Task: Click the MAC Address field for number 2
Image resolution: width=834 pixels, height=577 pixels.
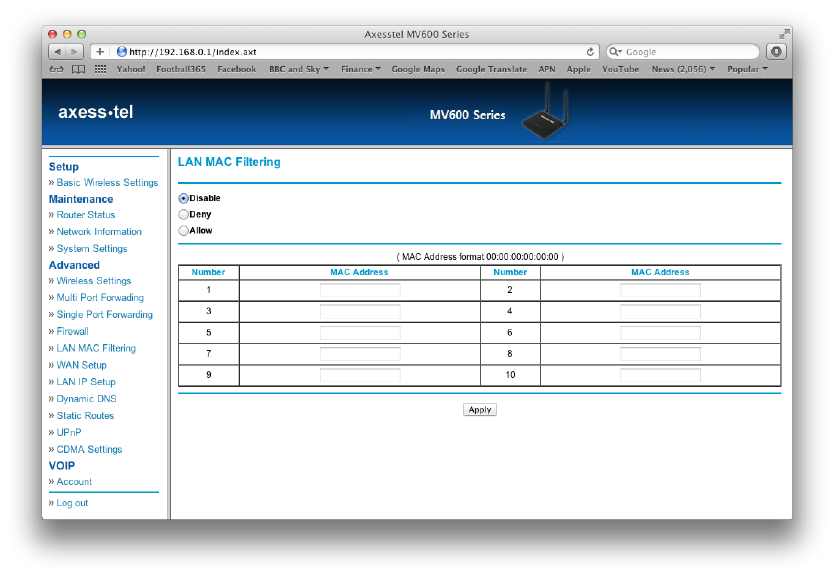Action: (x=660, y=290)
